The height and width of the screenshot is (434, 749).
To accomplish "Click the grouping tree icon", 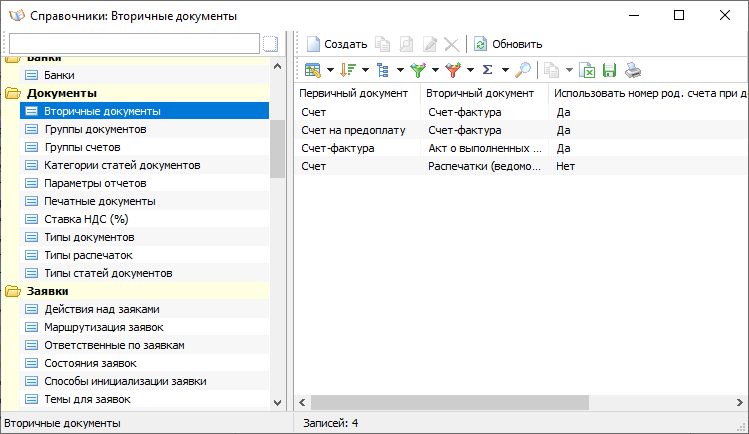I will (383, 70).
